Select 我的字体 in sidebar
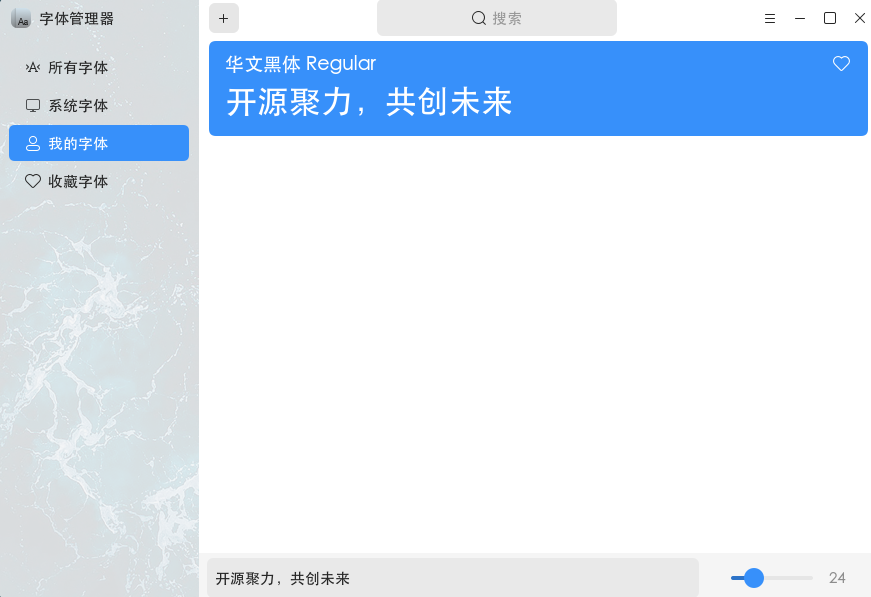 click(x=99, y=143)
